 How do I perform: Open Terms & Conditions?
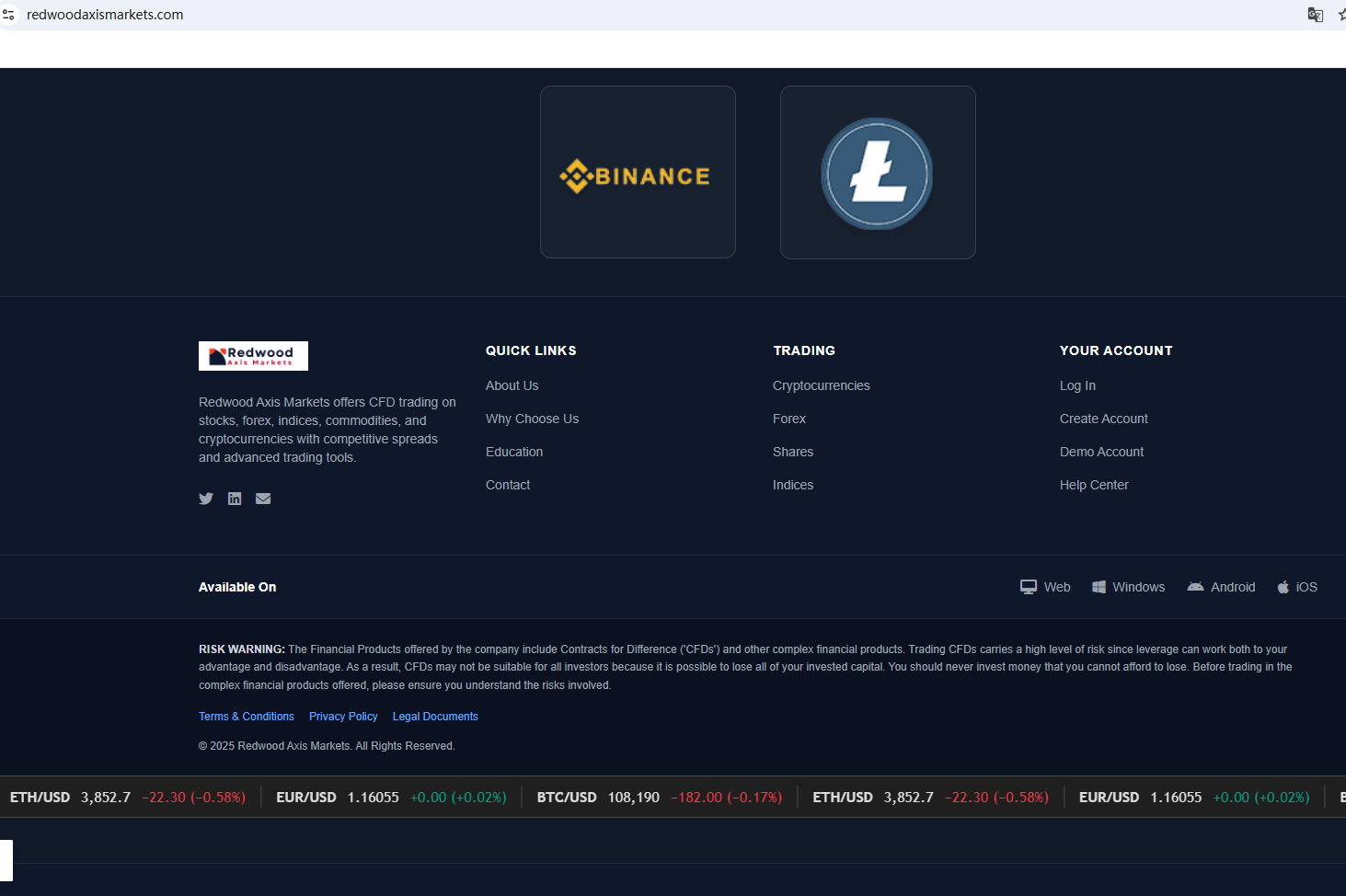click(x=247, y=717)
